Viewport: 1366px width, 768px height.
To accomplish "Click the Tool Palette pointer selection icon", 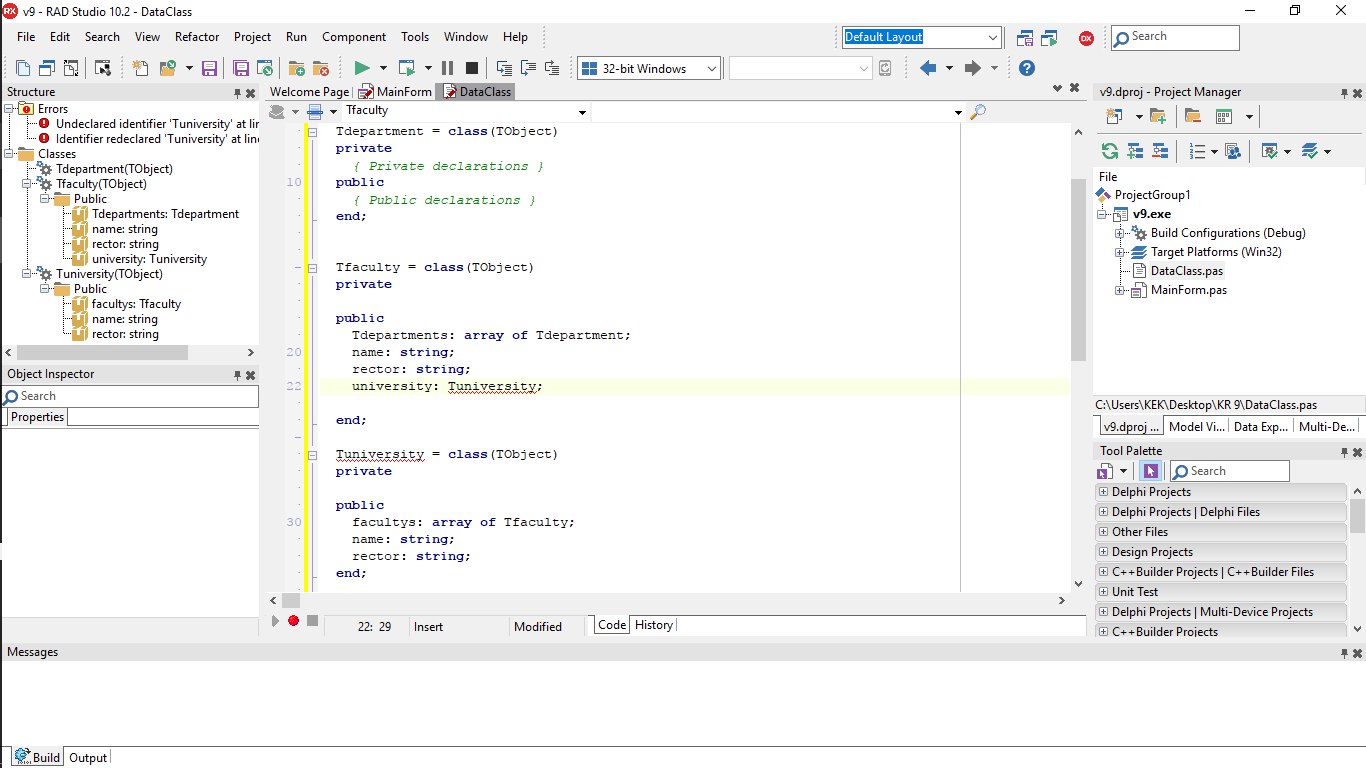I will coord(1150,471).
